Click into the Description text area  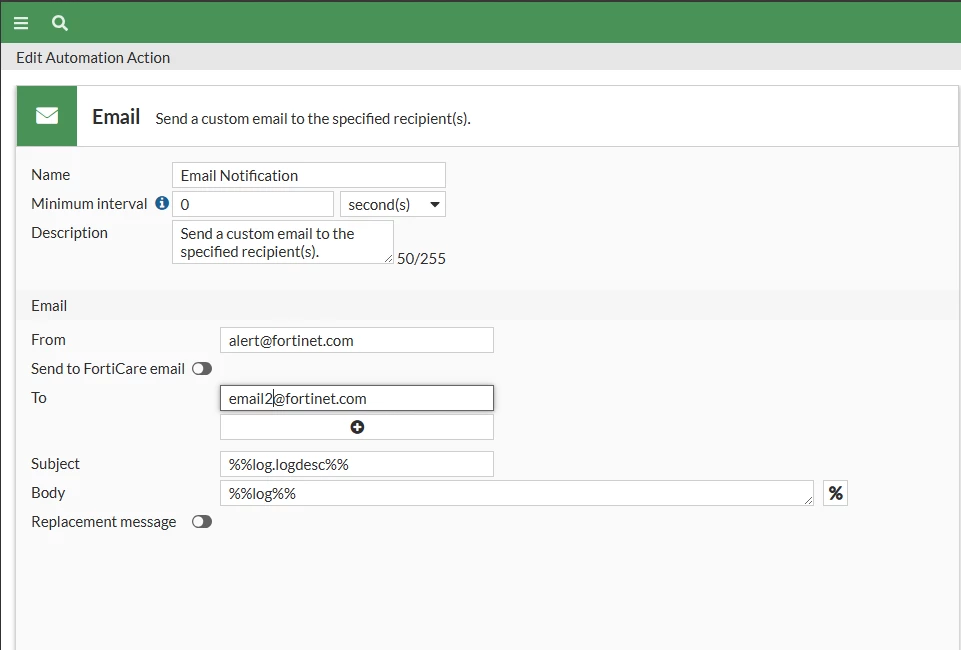[283, 243]
